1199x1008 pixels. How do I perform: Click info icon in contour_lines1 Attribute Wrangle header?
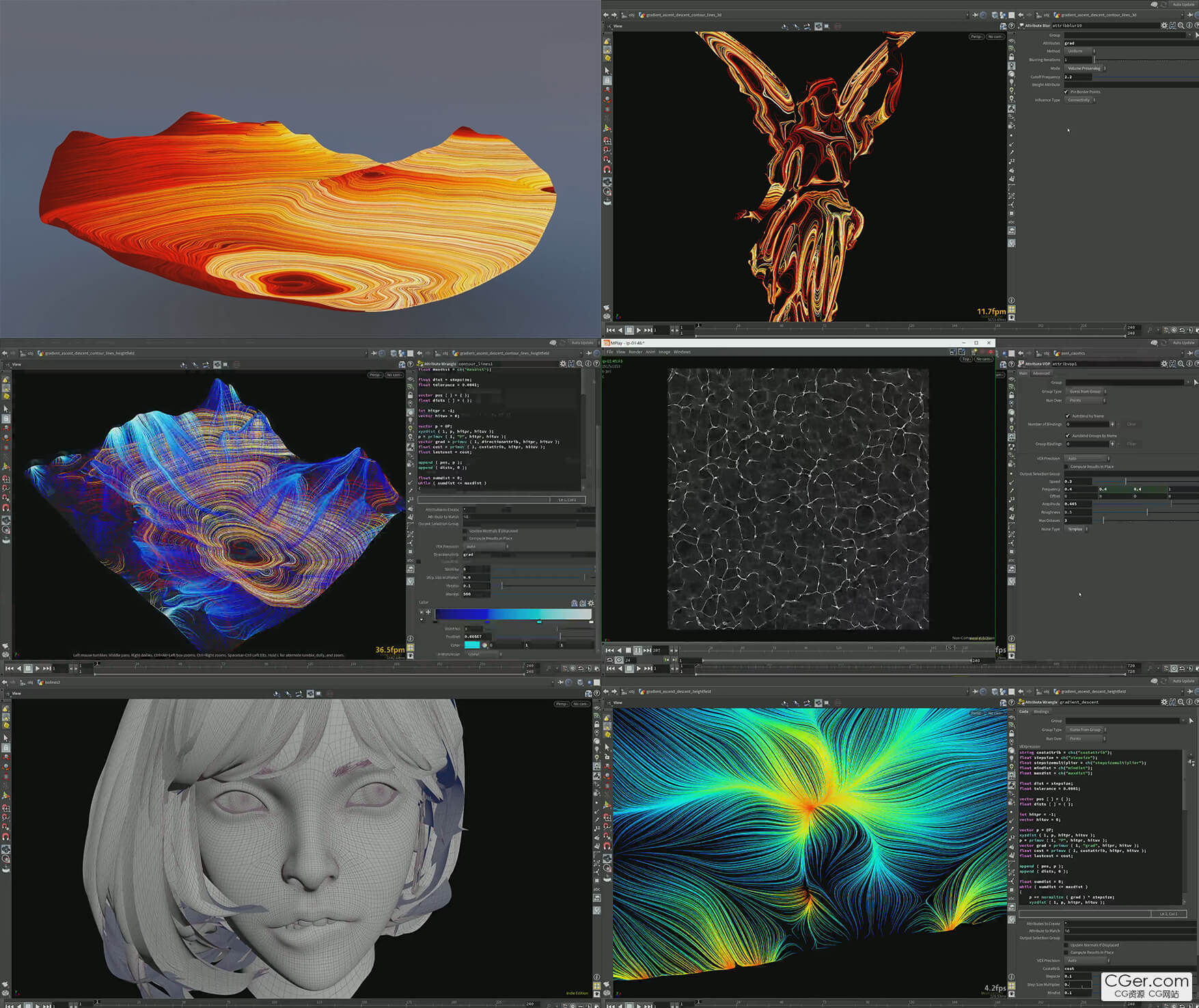click(x=588, y=364)
